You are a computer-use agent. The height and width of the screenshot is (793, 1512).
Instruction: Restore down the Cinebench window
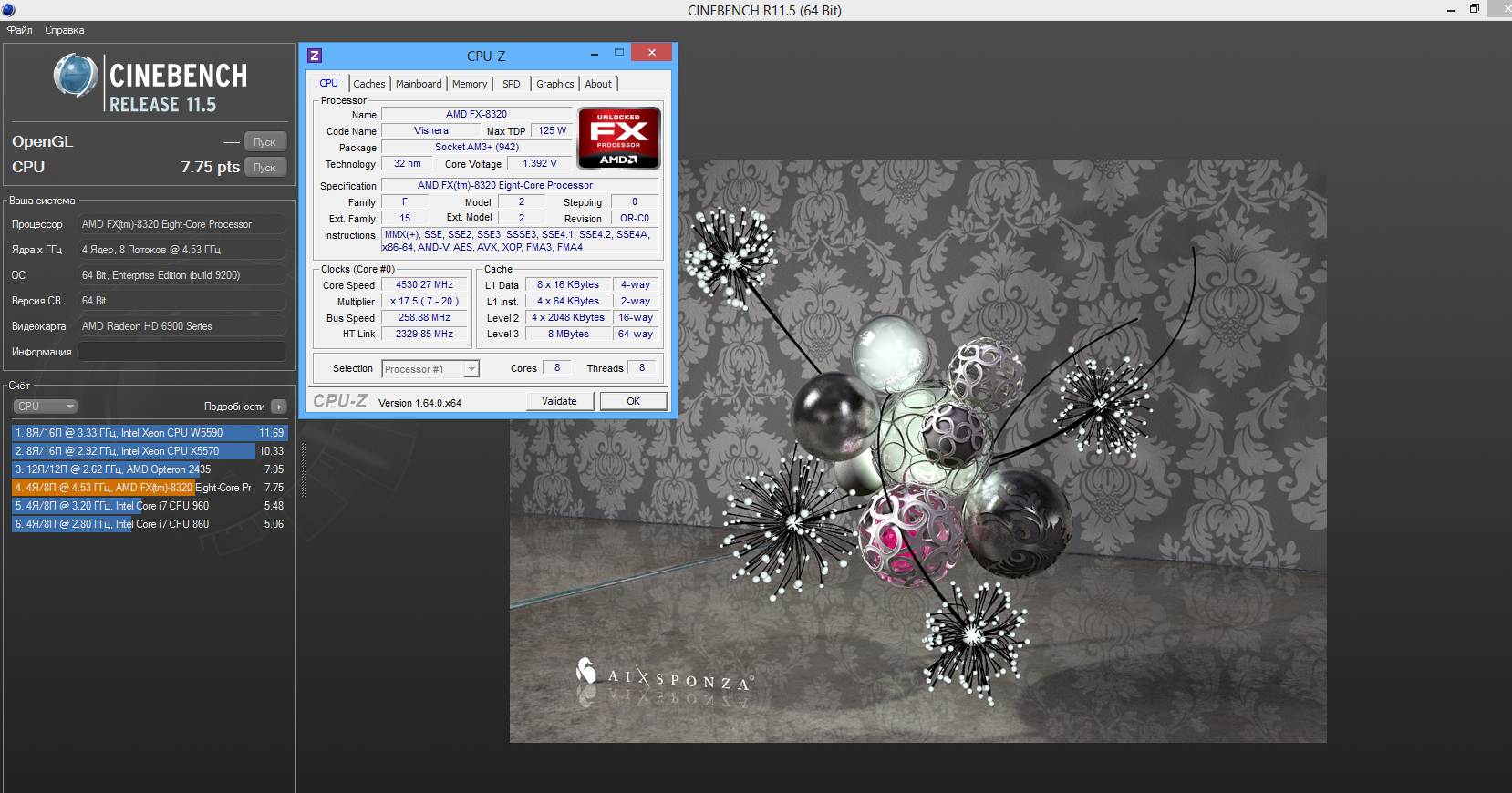click(x=1475, y=9)
